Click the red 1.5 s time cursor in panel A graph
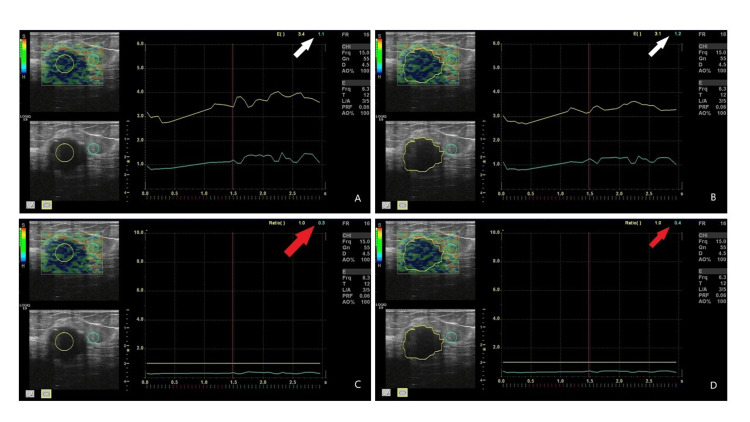Viewport: 750px width, 422px height. pyautogui.click(x=232, y=117)
